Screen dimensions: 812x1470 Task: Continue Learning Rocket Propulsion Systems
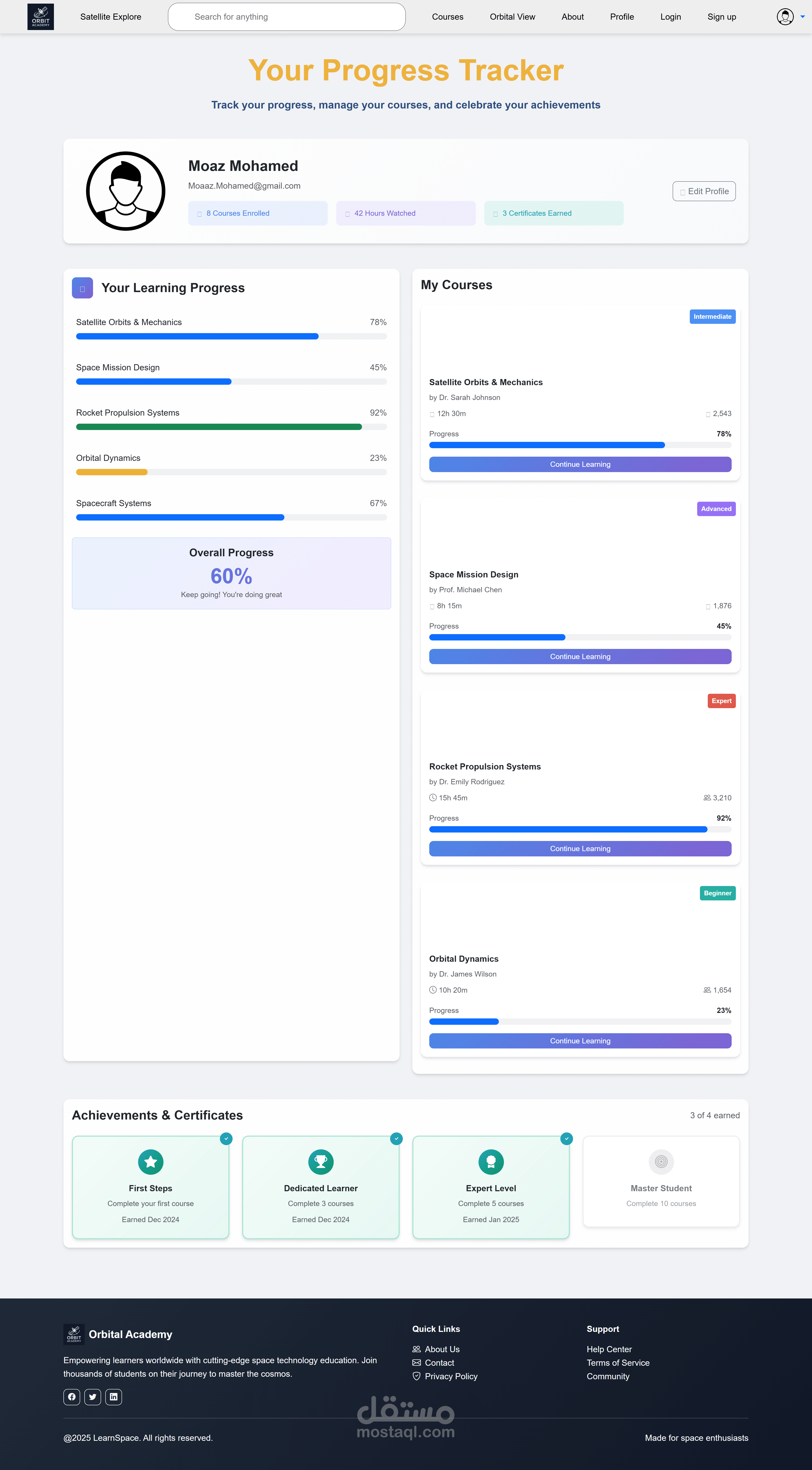coord(580,849)
